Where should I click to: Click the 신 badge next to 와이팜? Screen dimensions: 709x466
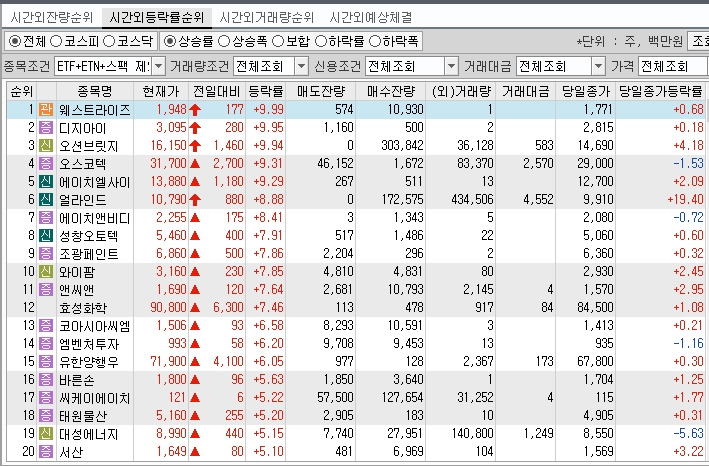coord(46,272)
